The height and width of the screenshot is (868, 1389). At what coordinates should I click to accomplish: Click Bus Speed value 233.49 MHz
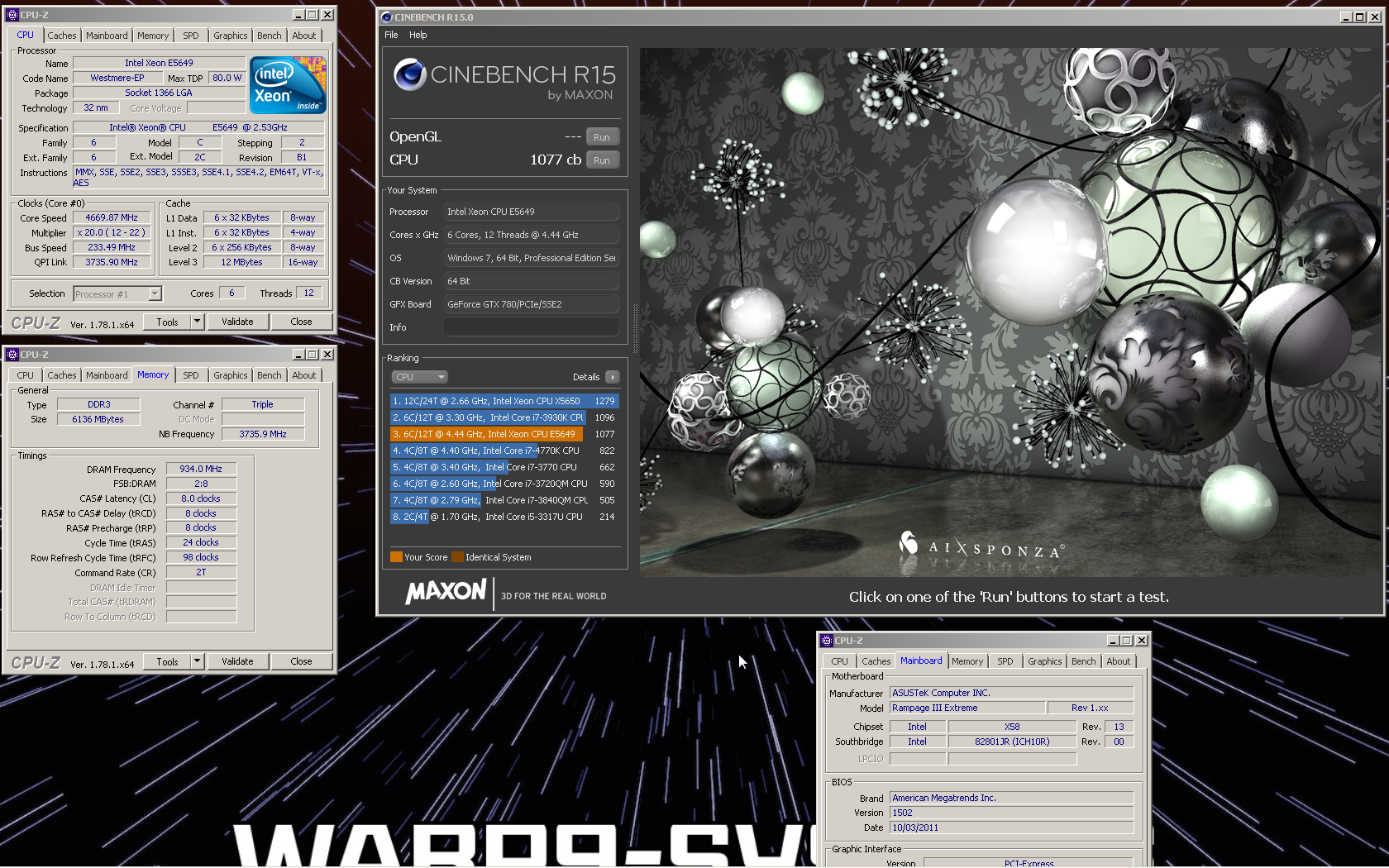click(x=112, y=248)
